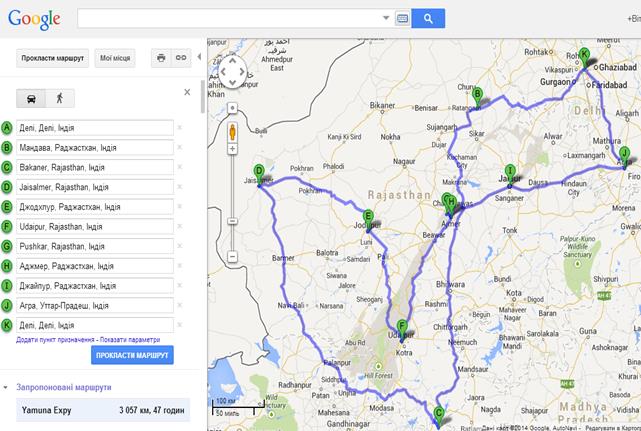
Task: Pan map right with navigation arrow
Action: [242, 72]
